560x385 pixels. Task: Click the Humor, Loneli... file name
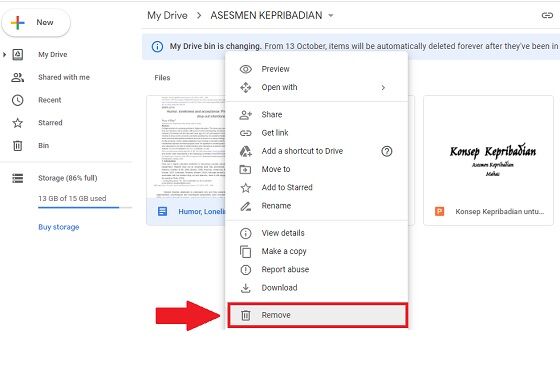[202, 211]
